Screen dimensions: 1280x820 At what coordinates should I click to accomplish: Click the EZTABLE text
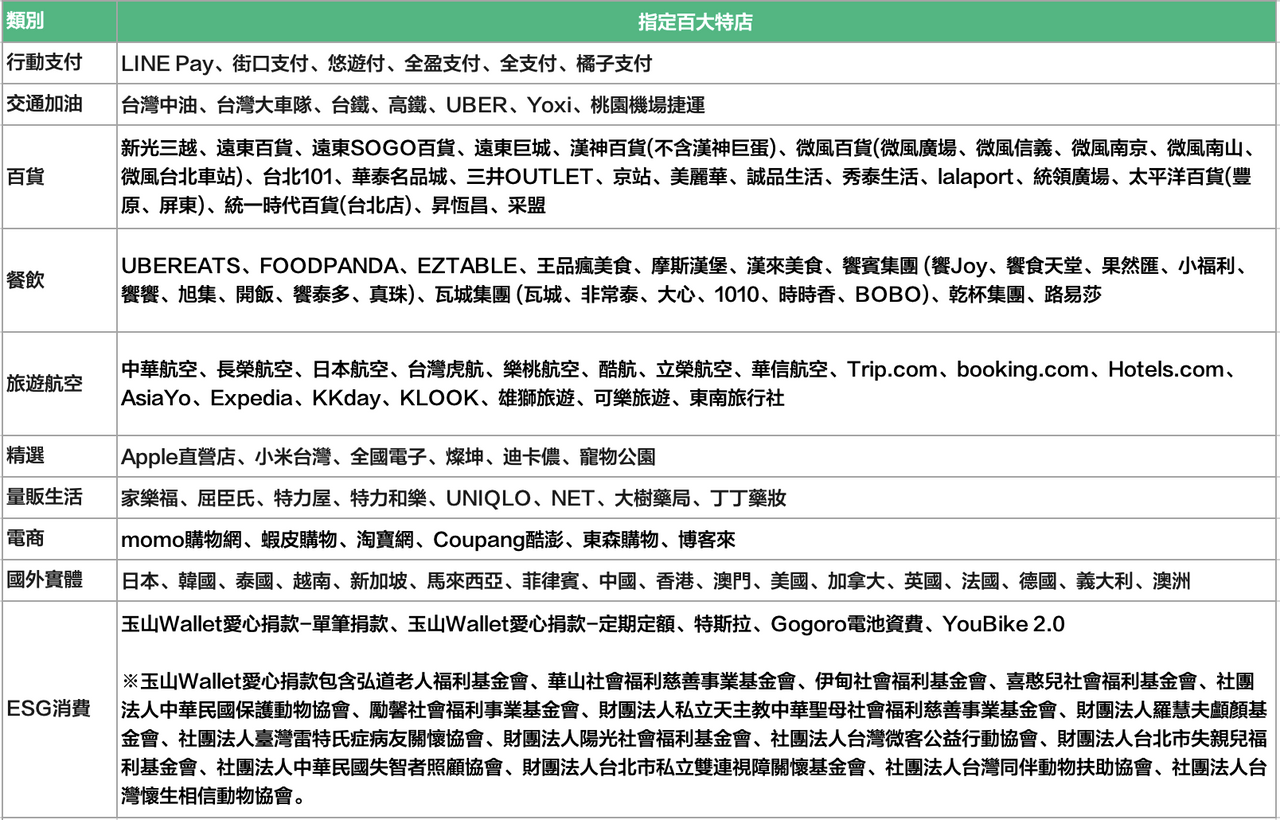tap(469, 266)
